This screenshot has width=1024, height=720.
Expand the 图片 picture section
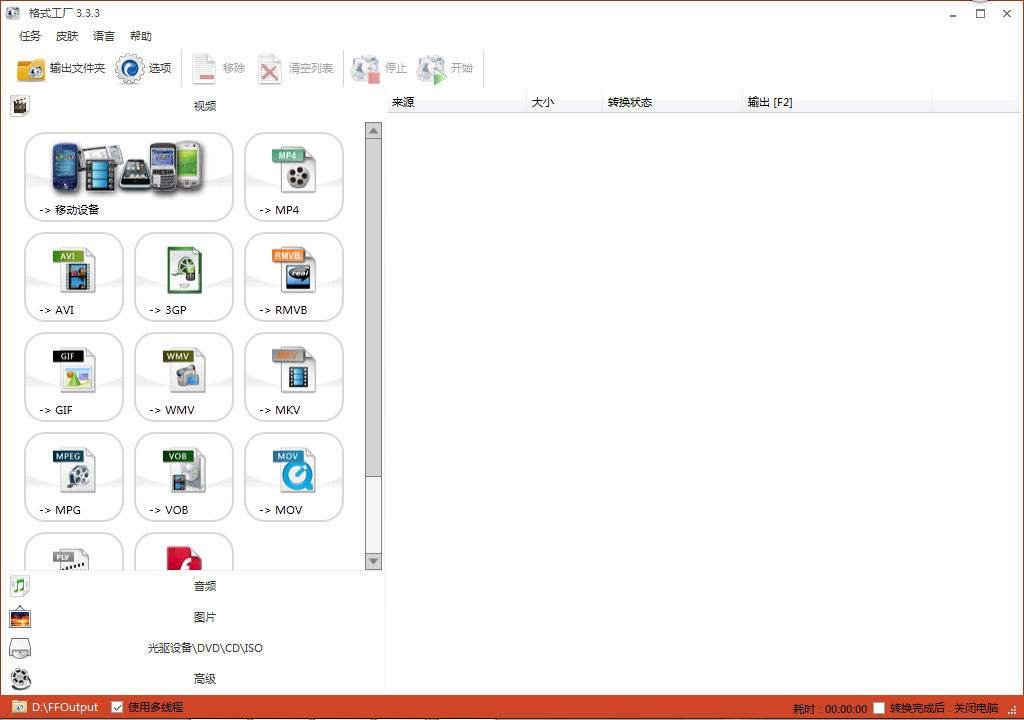pyautogui.click(x=204, y=617)
